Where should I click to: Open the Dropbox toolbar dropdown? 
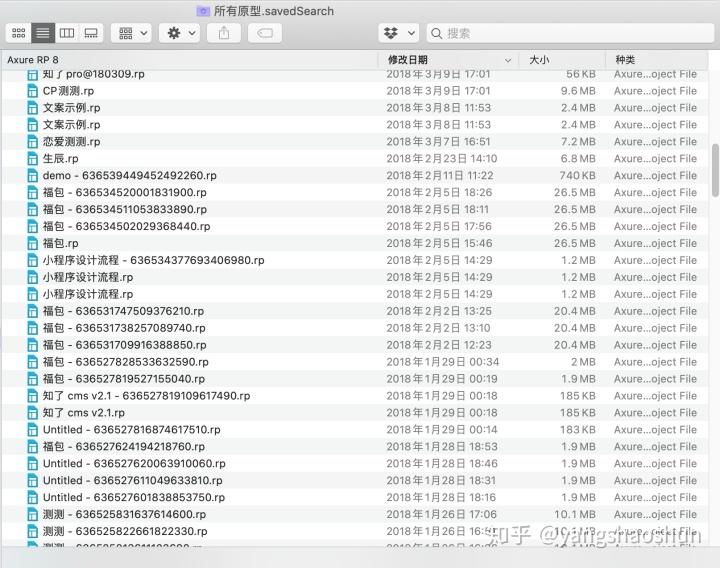point(399,33)
